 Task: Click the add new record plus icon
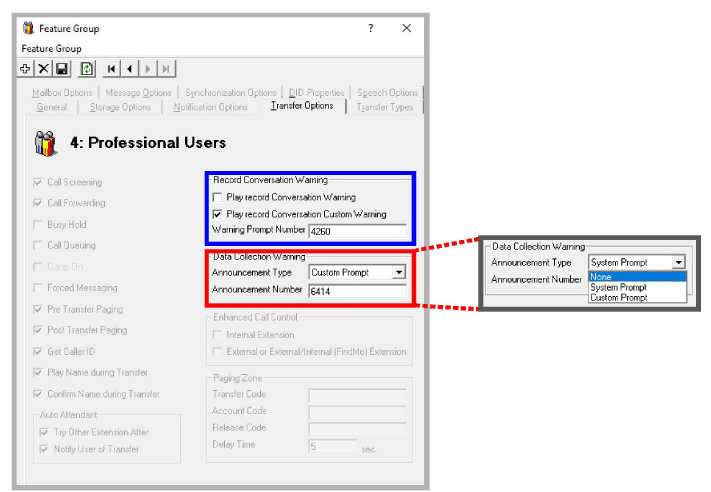click(x=25, y=69)
